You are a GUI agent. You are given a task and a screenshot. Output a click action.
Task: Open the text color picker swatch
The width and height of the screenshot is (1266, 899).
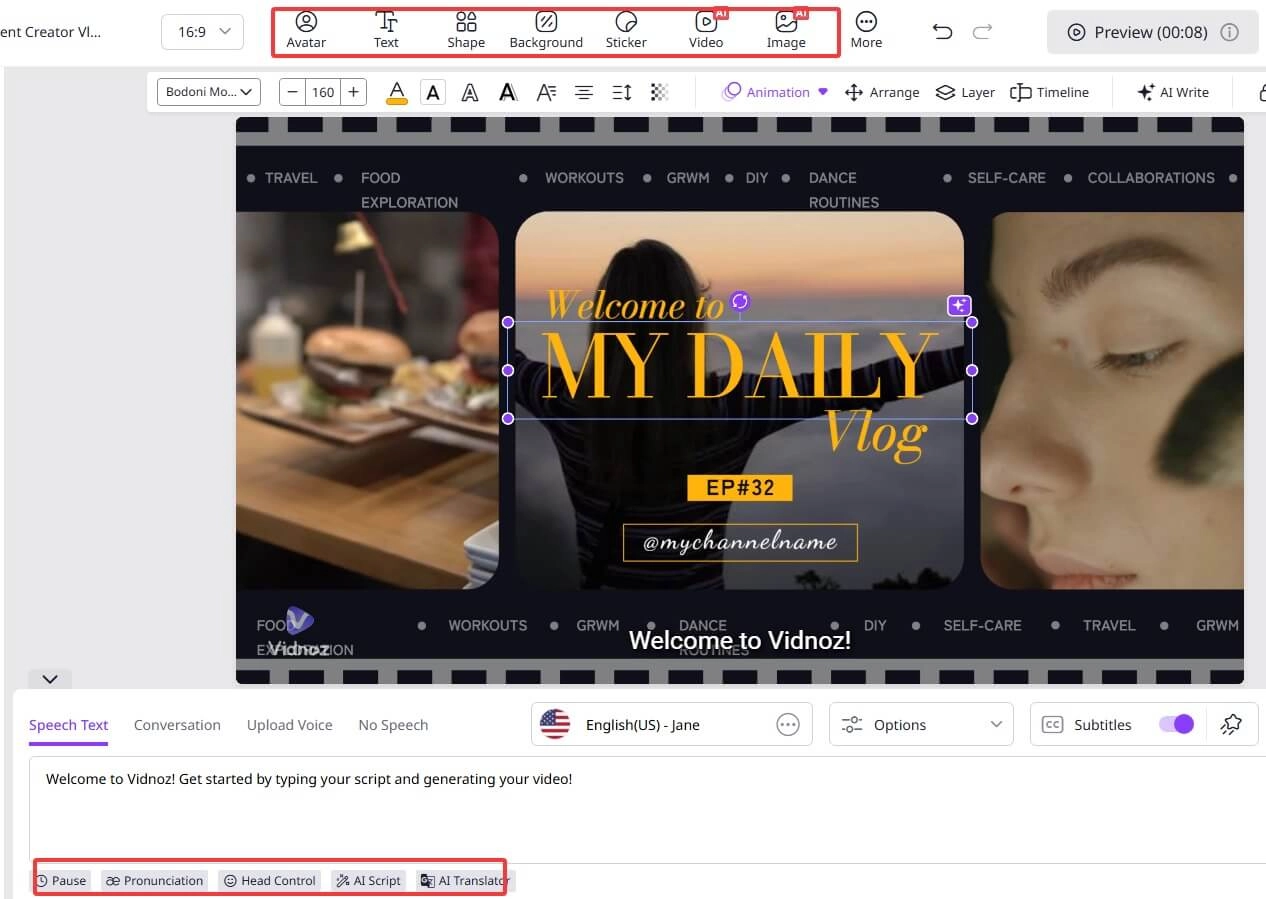397,92
